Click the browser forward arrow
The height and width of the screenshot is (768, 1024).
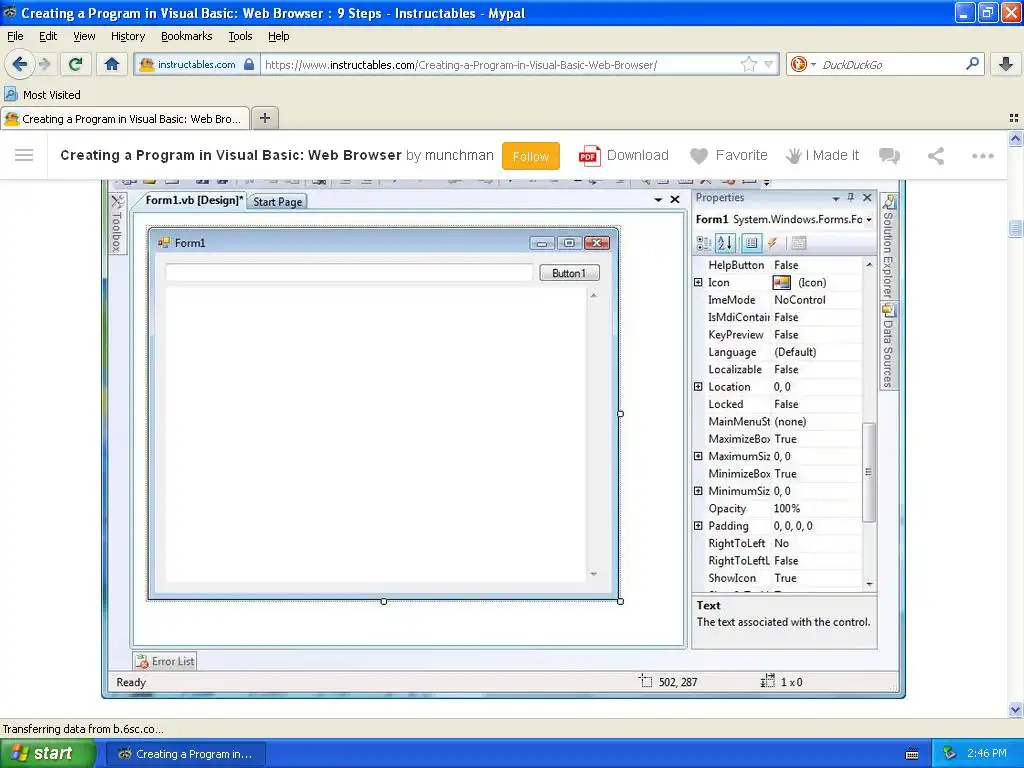pyautogui.click(x=45, y=64)
